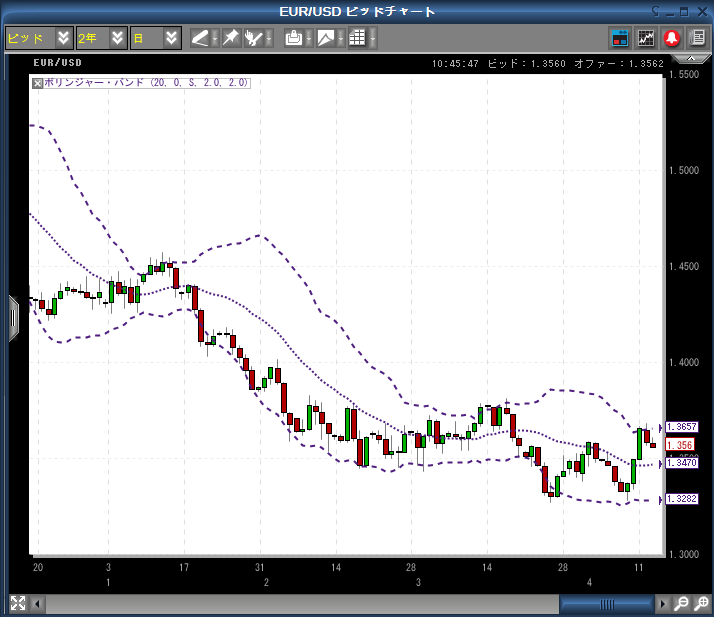Click the blue horizontal scrollbar thumb
Viewport: 714px width, 617px height.
click(x=606, y=604)
